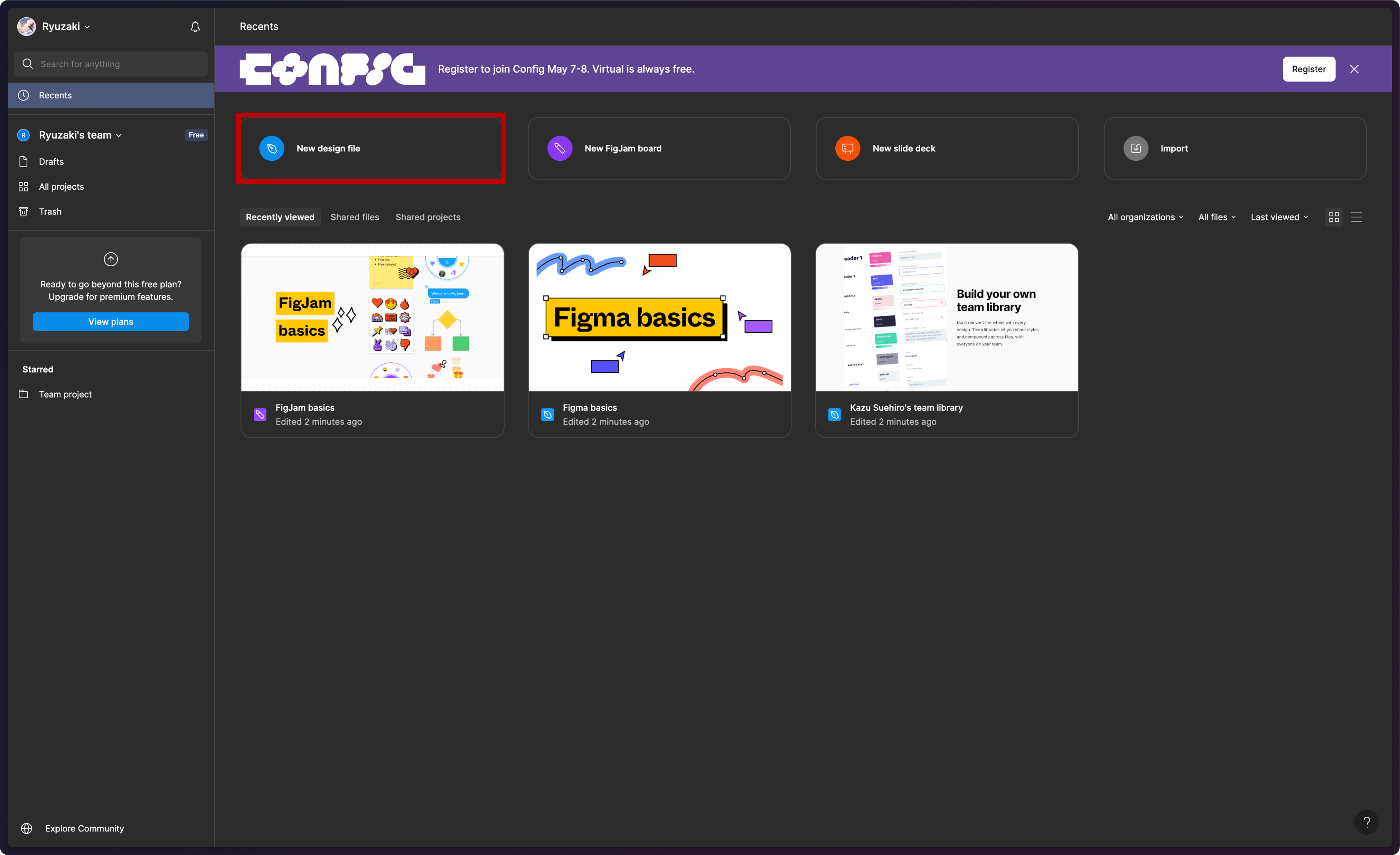Open the FigJam basics thumbnail

click(372, 317)
